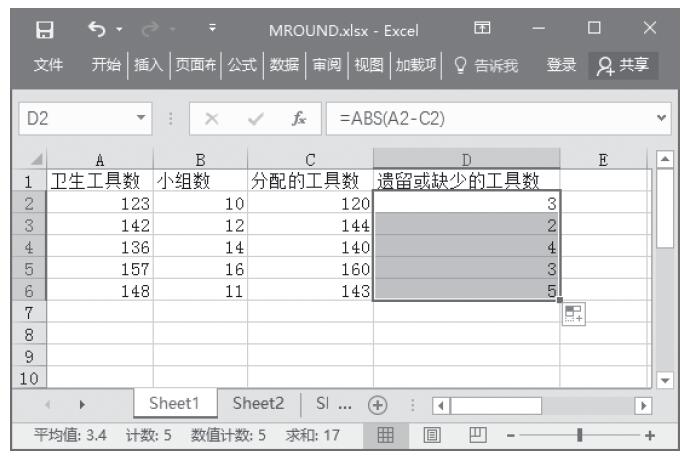Click the Auto Fill Options icon
Image resolution: width=686 pixels, height=459 pixels.
572,314
